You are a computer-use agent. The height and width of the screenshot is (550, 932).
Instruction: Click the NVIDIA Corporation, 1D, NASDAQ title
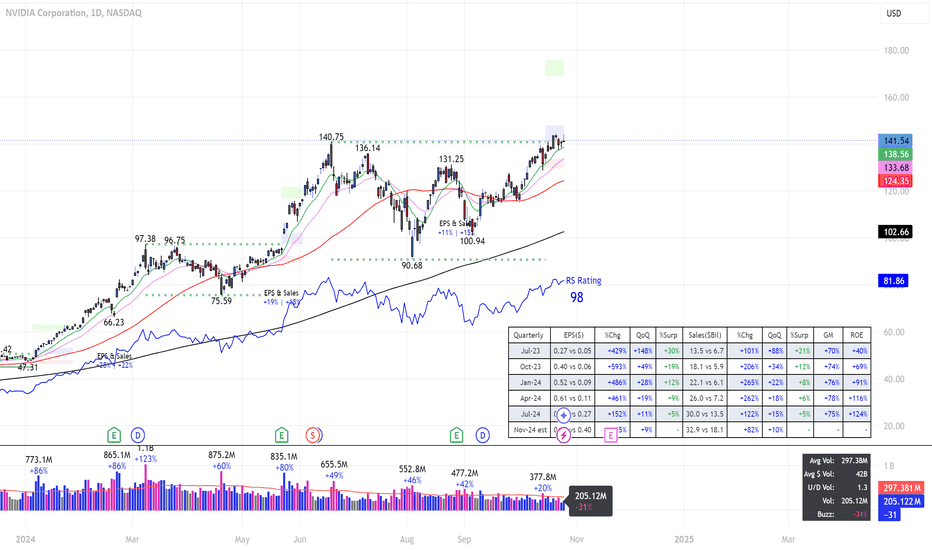(74, 12)
